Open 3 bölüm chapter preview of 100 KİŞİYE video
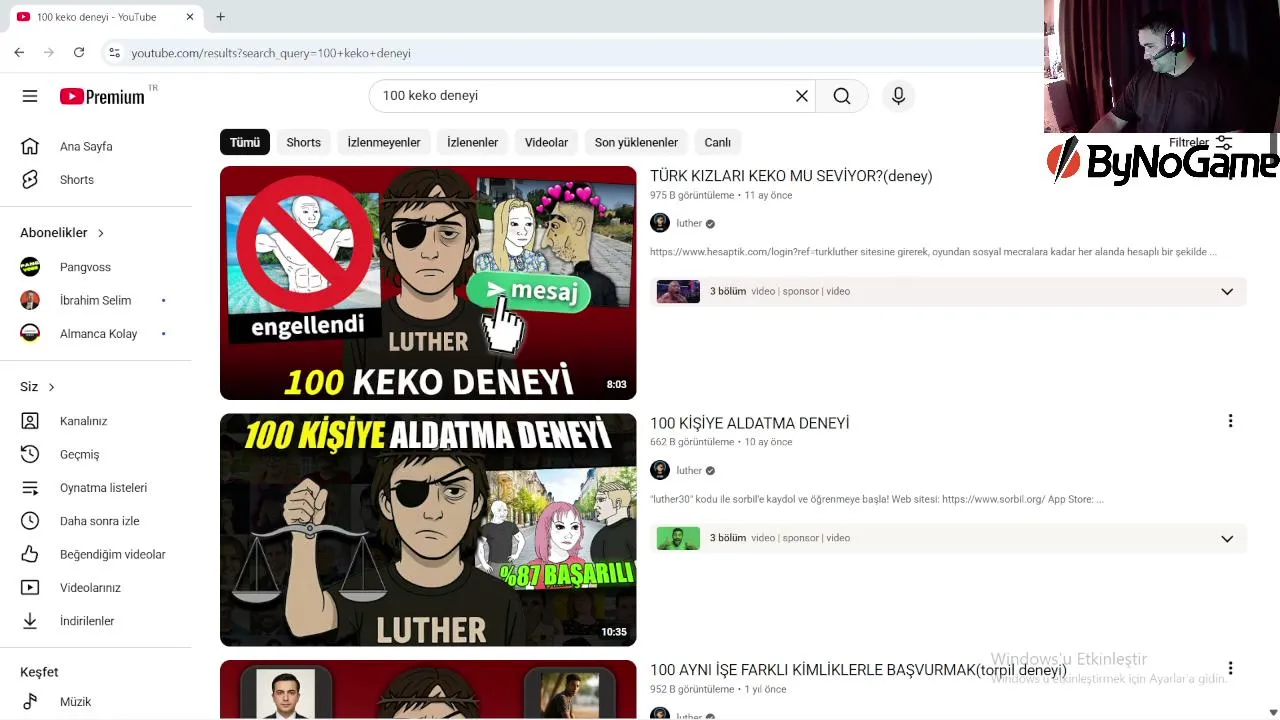 coord(678,538)
